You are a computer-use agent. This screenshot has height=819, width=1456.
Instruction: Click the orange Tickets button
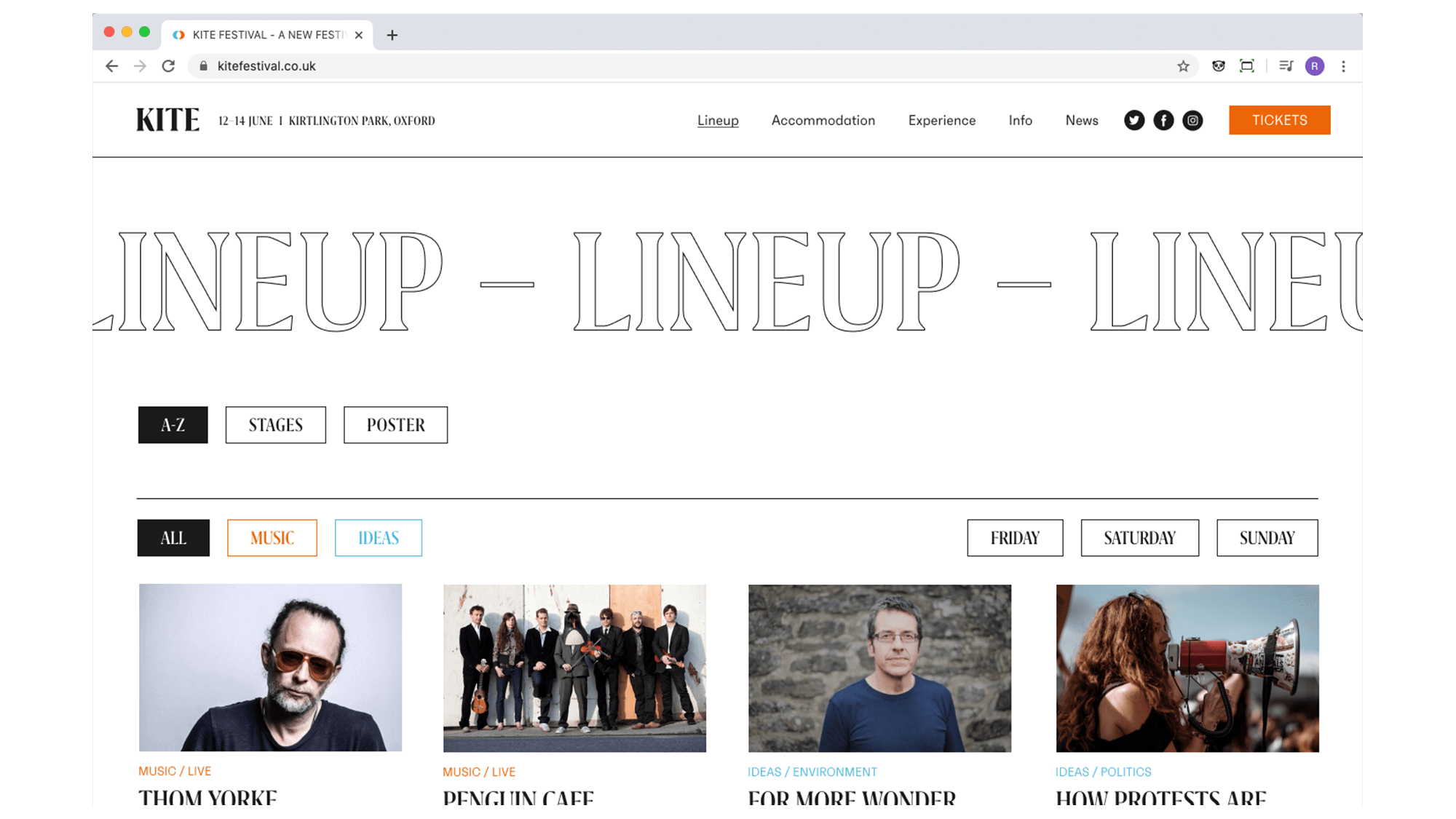coord(1280,120)
